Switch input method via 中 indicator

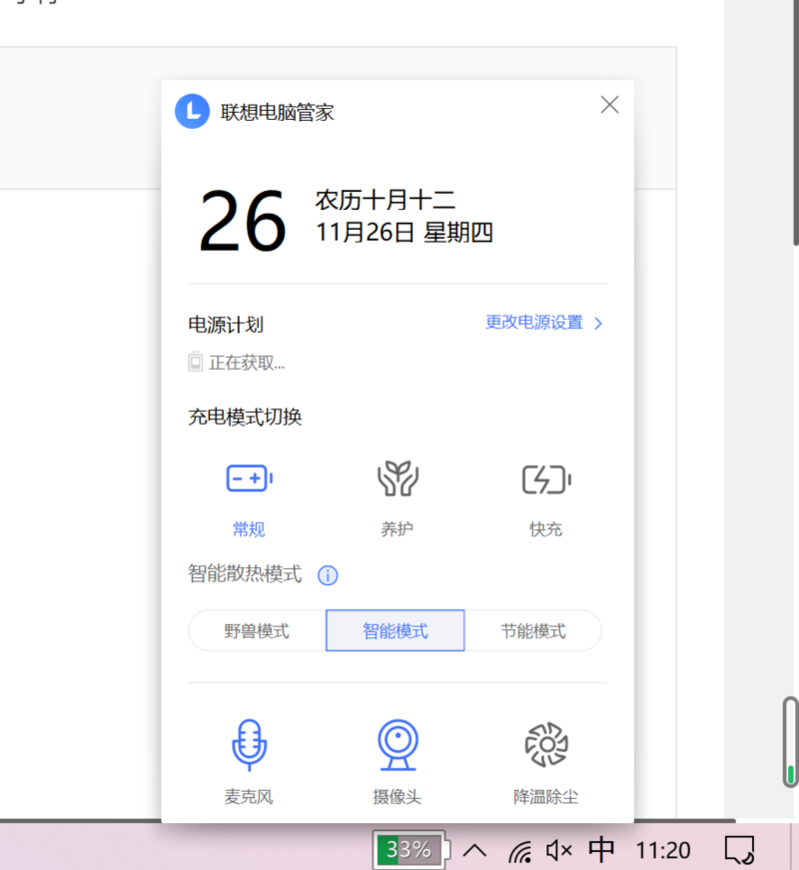pos(601,850)
